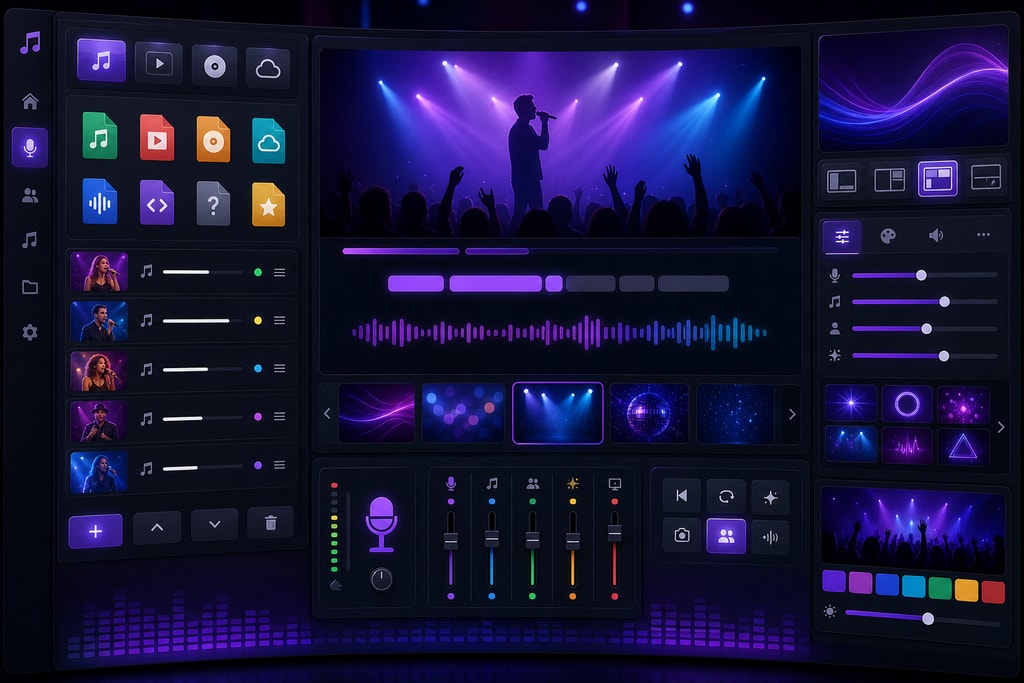Click the large purple microphone icon

click(381, 524)
